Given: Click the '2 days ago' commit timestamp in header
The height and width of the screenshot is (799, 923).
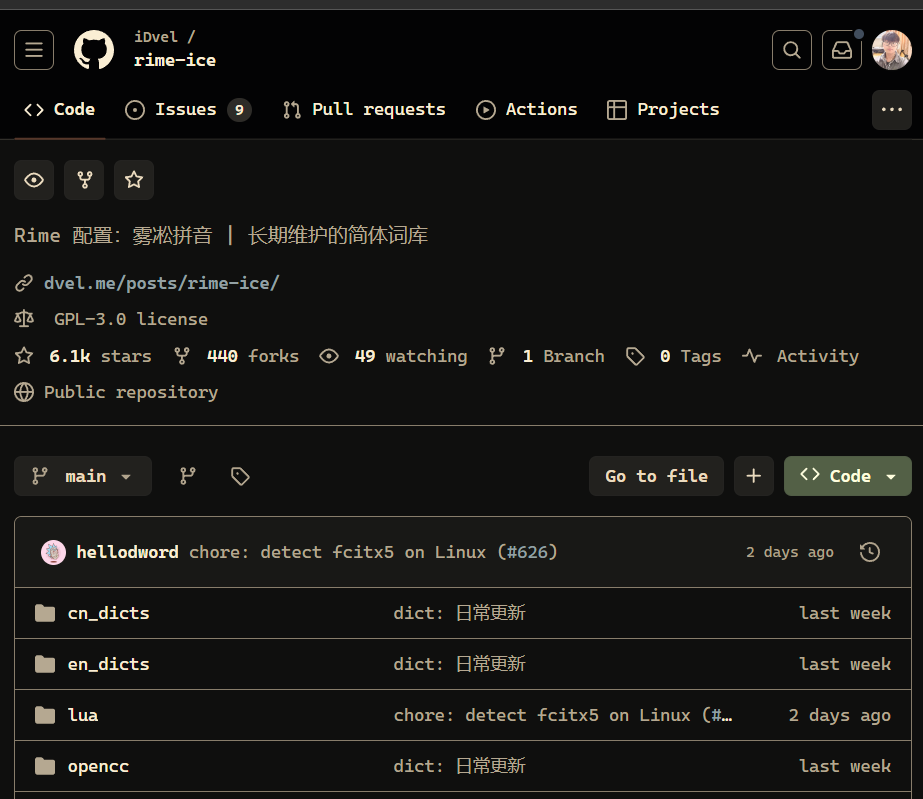Looking at the screenshot, I should click(x=790, y=552).
